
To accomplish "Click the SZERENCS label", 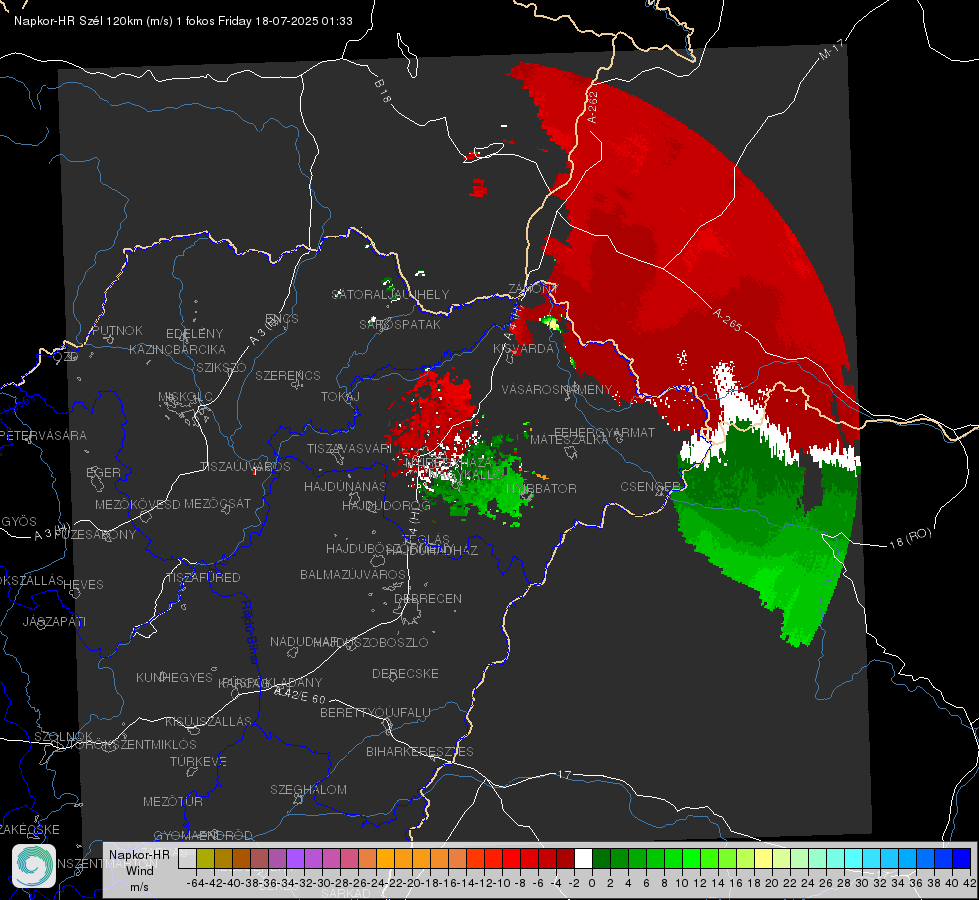I will click(x=288, y=375).
